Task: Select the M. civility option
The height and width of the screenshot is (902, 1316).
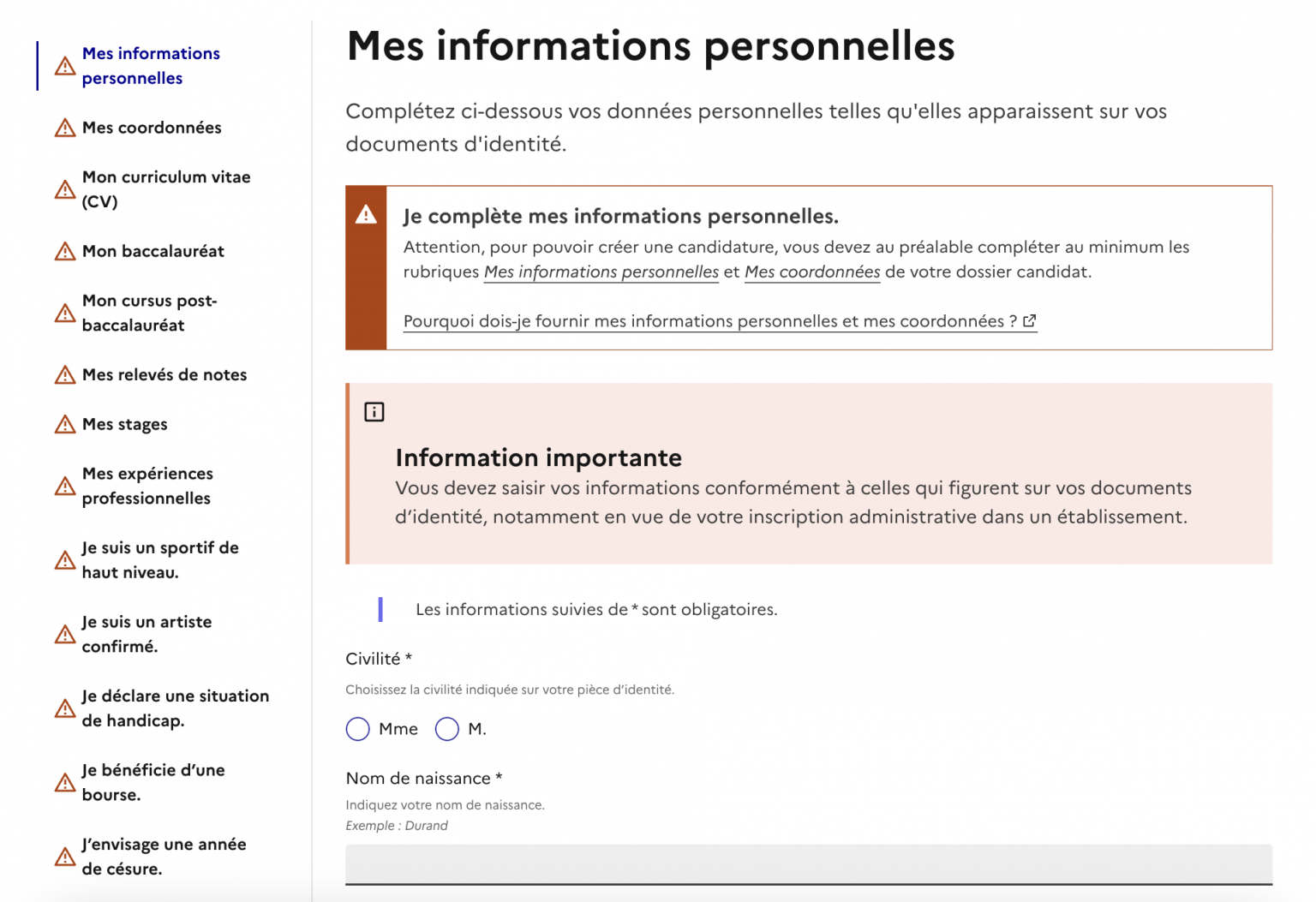Action: pos(446,729)
